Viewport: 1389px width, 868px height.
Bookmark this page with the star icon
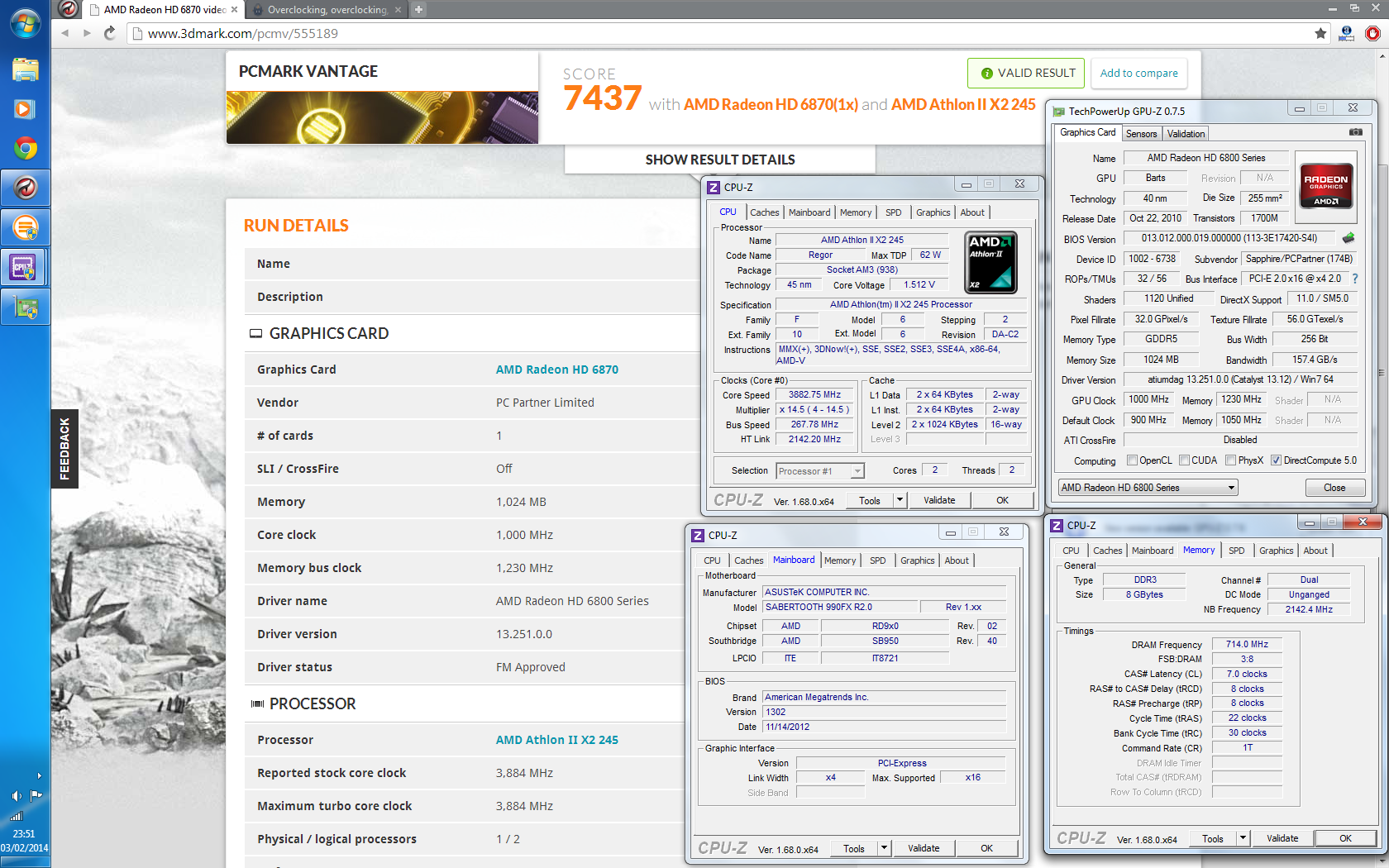tap(1320, 33)
